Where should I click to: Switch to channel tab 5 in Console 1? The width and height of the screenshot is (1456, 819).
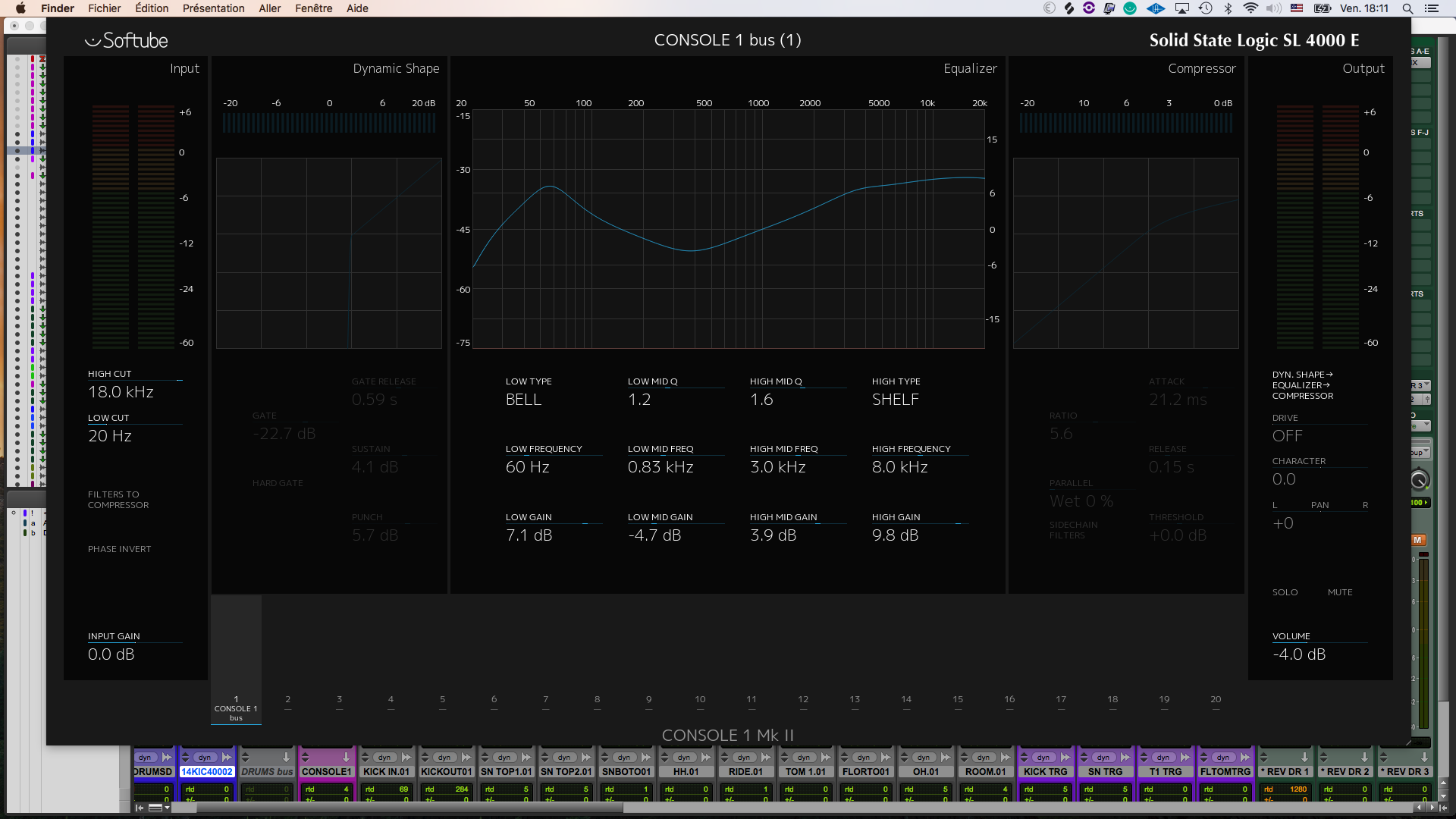[x=441, y=699]
